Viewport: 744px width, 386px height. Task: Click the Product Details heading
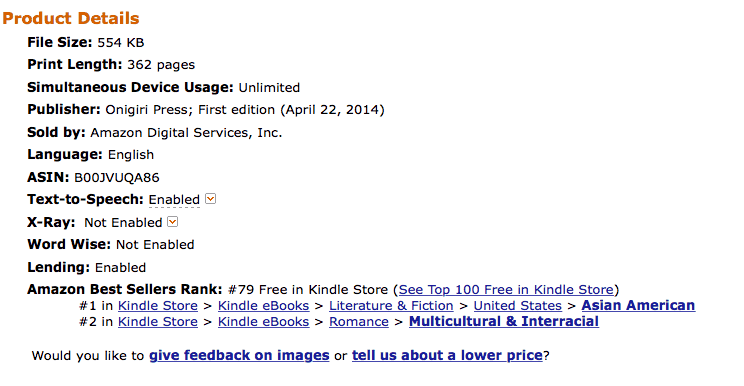[x=71, y=18]
